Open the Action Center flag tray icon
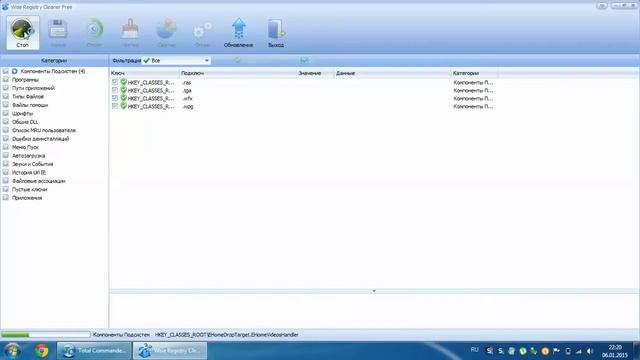640x360 pixels. pos(556,351)
